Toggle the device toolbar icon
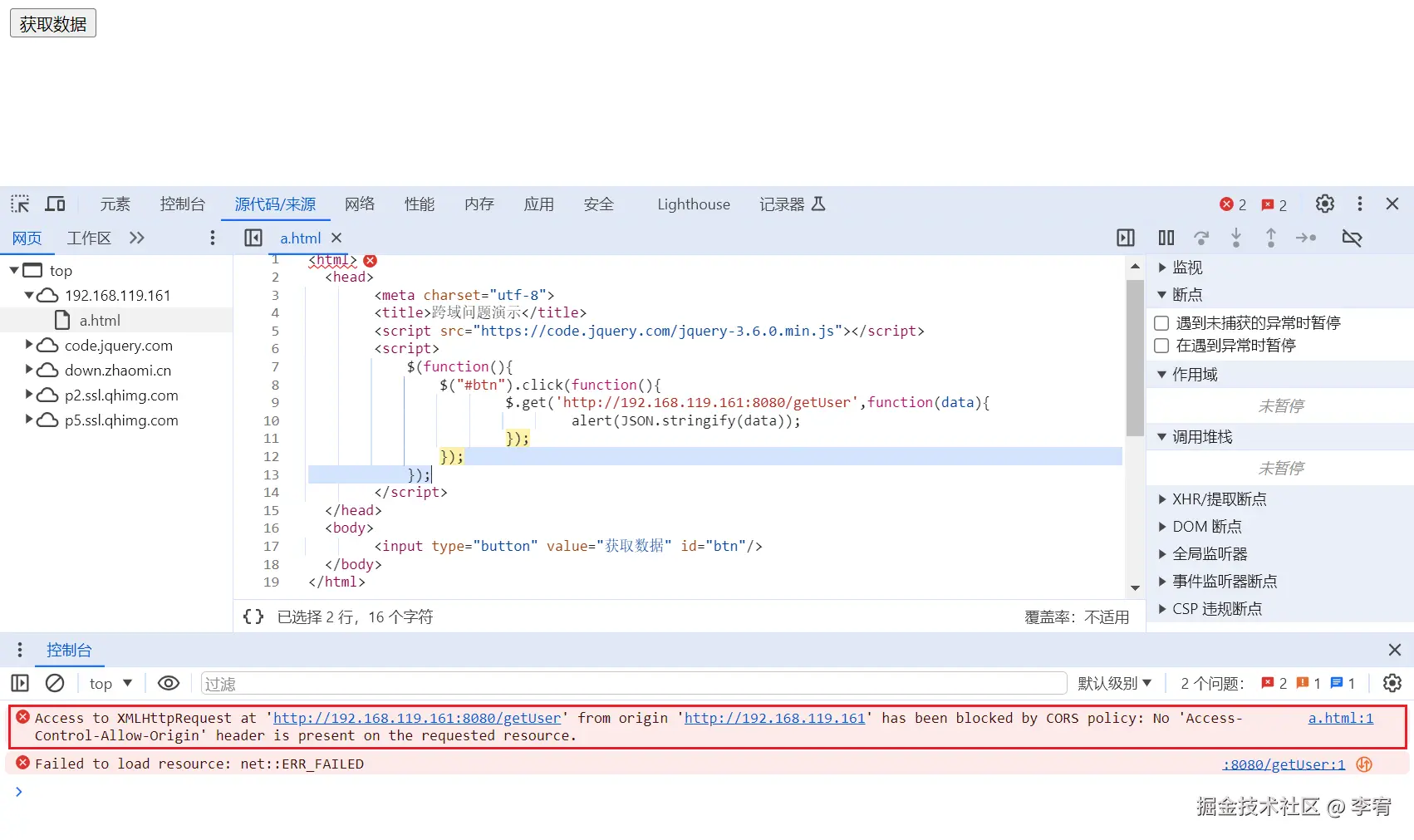 [55, 204]
